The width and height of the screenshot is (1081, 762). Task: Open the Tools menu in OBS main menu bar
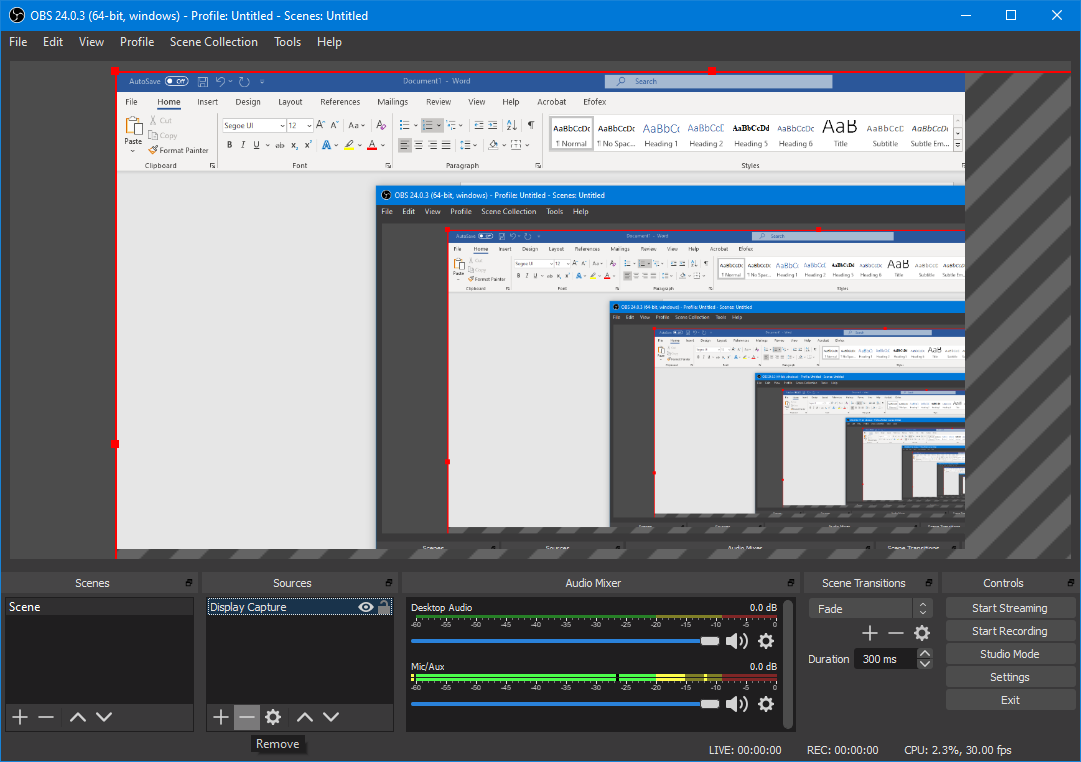287,42
